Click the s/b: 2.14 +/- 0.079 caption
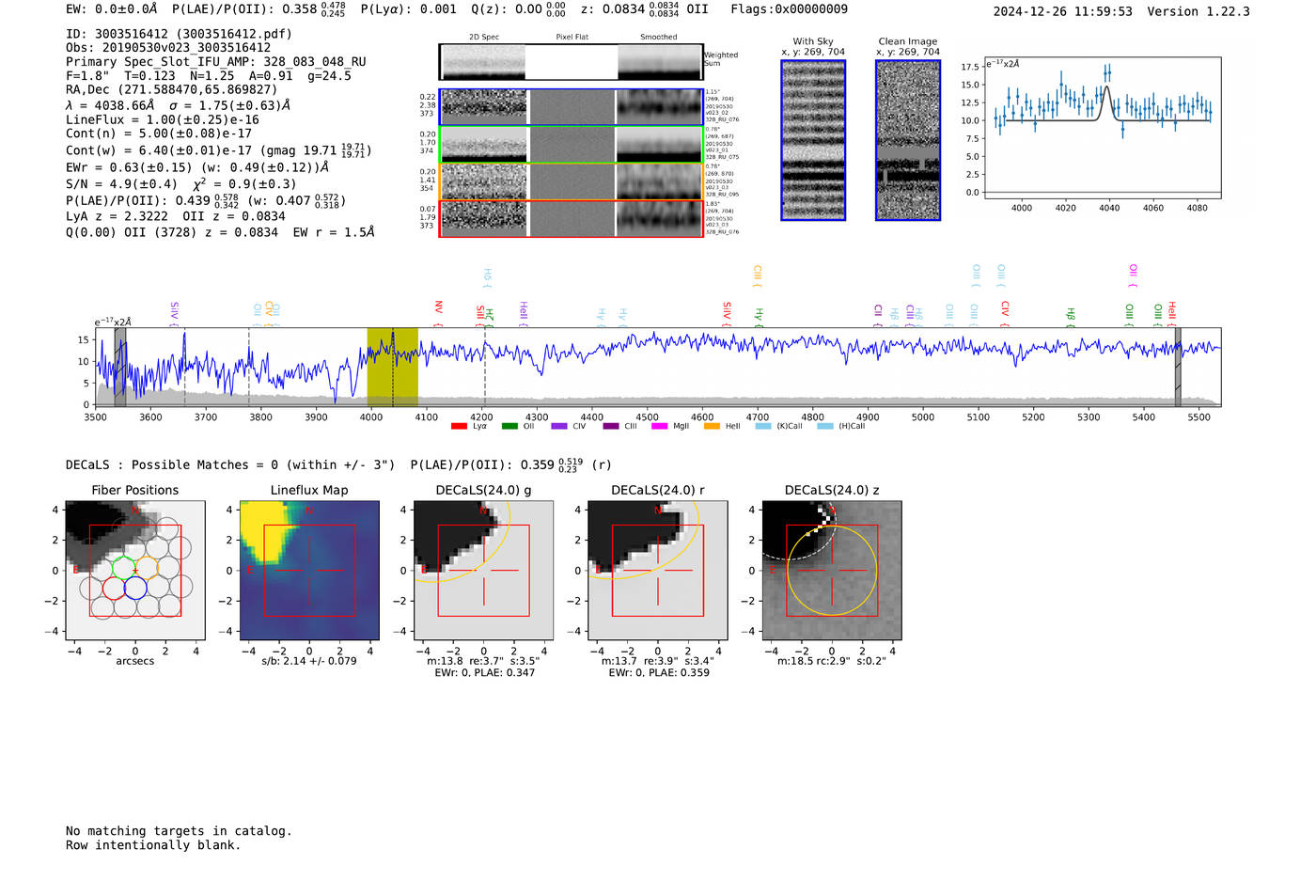The height and width of the screenshot is (896, 1316). click(x=309, y=661)
